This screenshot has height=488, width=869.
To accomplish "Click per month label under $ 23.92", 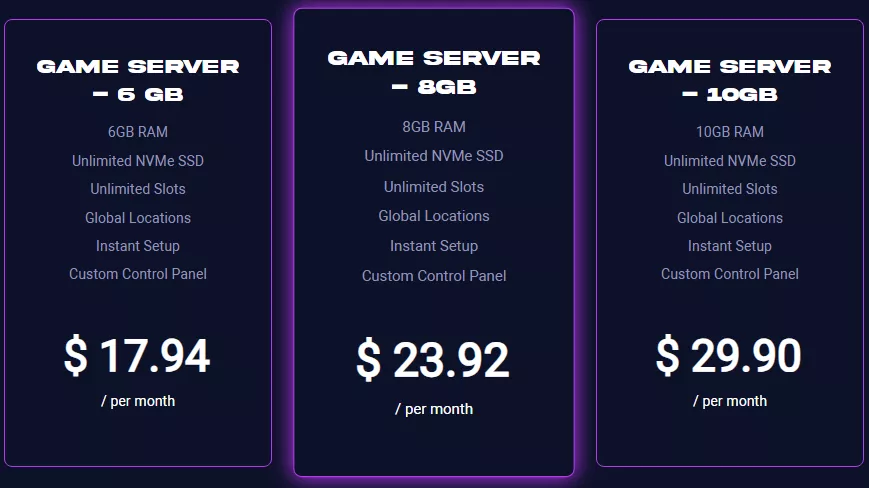I will [x=434, y=409].
